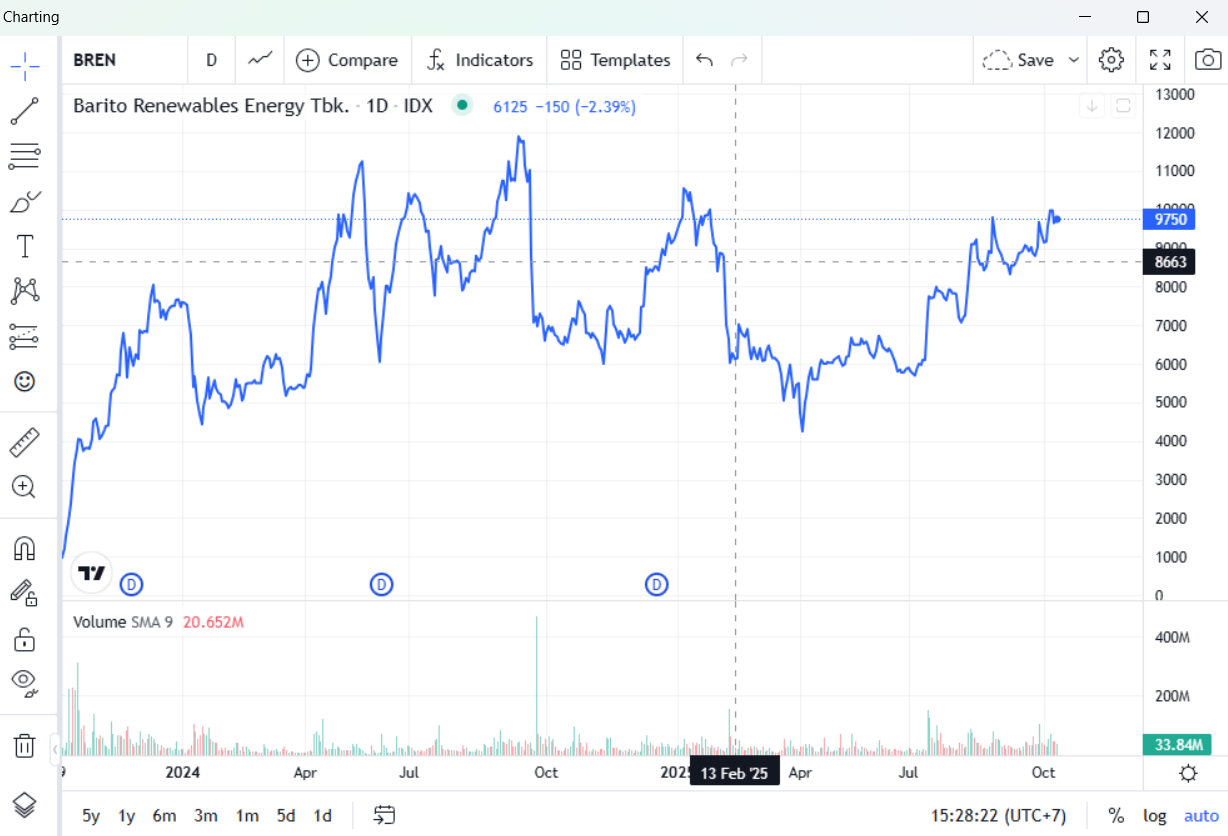Click the dividend marker near Apr 2024
1228x836 pixels.
click(x=381, y=584)
